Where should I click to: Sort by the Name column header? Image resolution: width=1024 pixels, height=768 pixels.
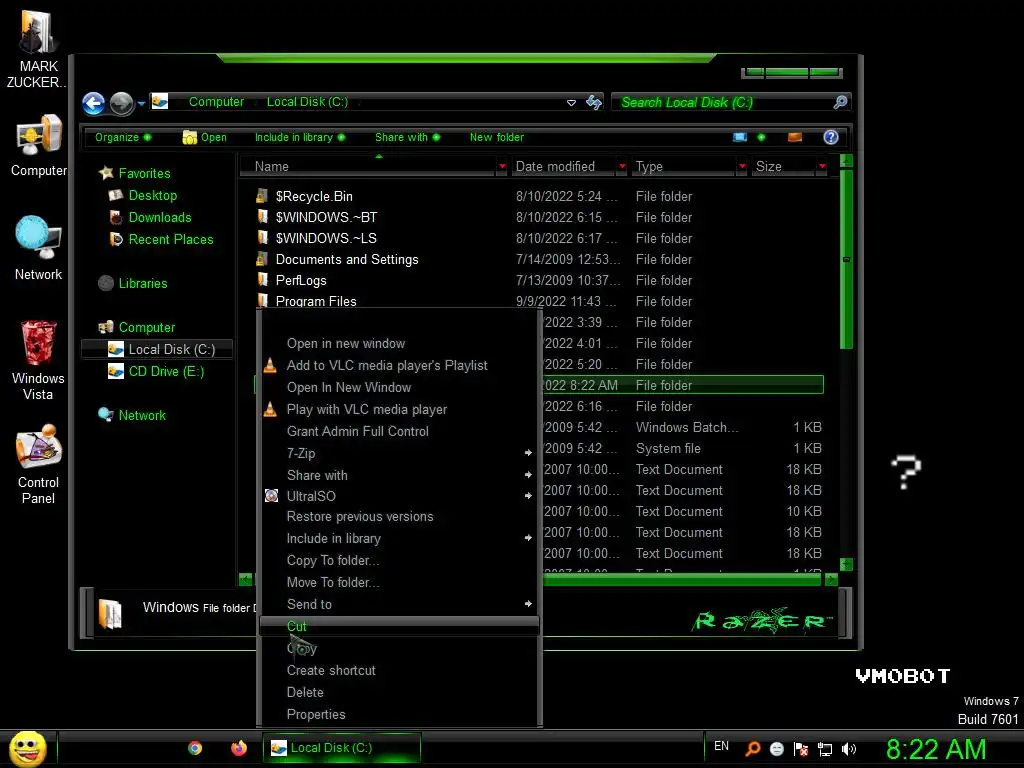tap(368, 167)
